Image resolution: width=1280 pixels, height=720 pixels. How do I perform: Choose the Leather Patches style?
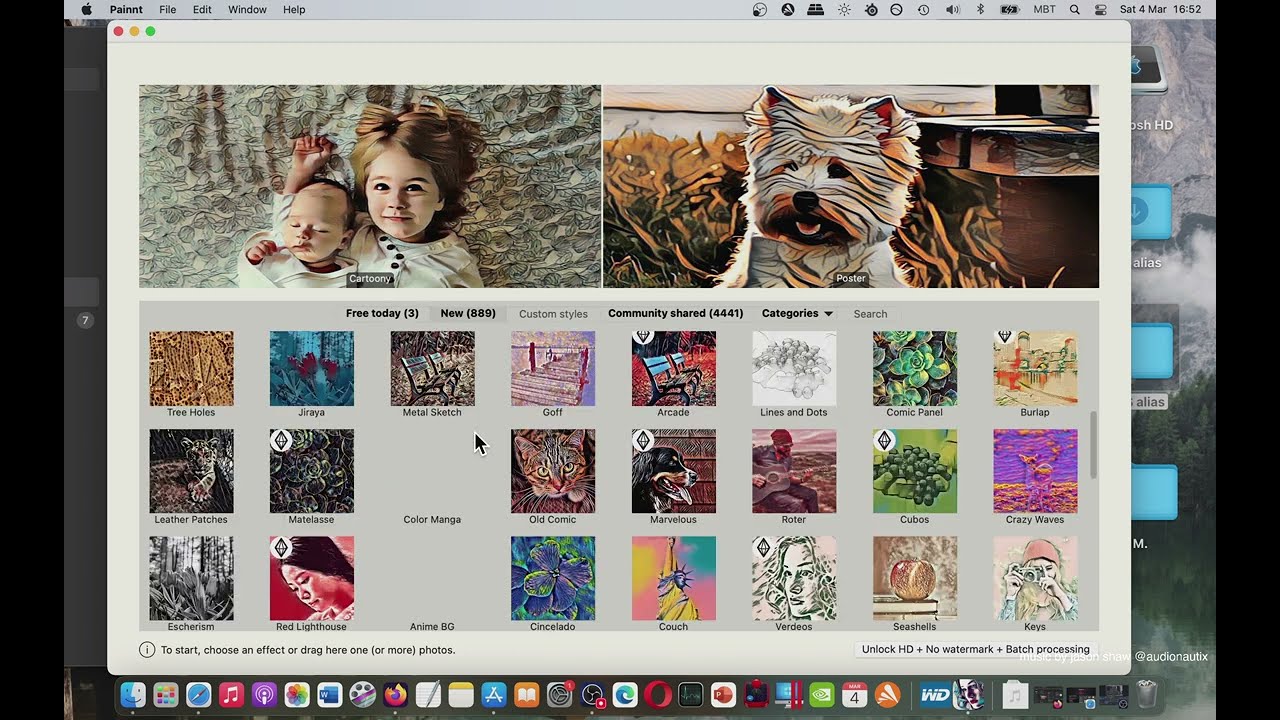pyautogui.click(x=191, y=471)
